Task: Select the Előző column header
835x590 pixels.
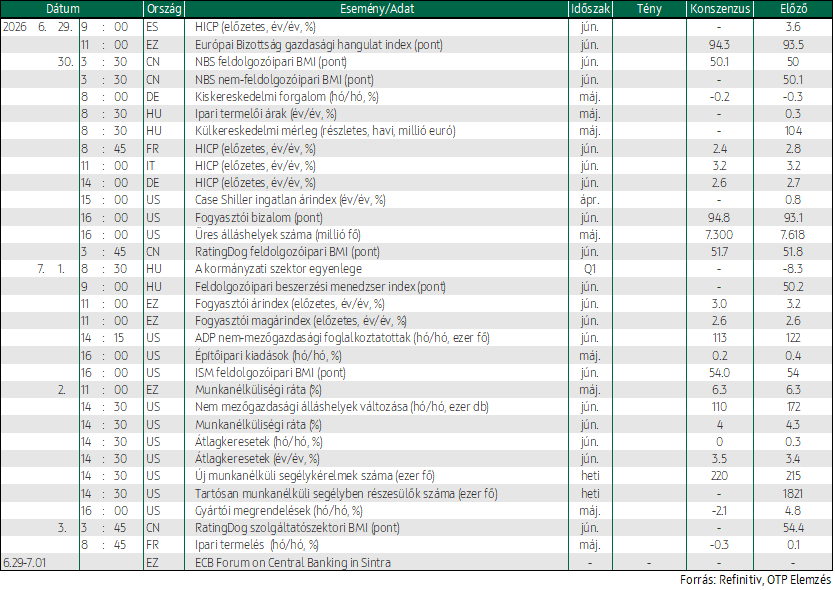Action: 793,9
